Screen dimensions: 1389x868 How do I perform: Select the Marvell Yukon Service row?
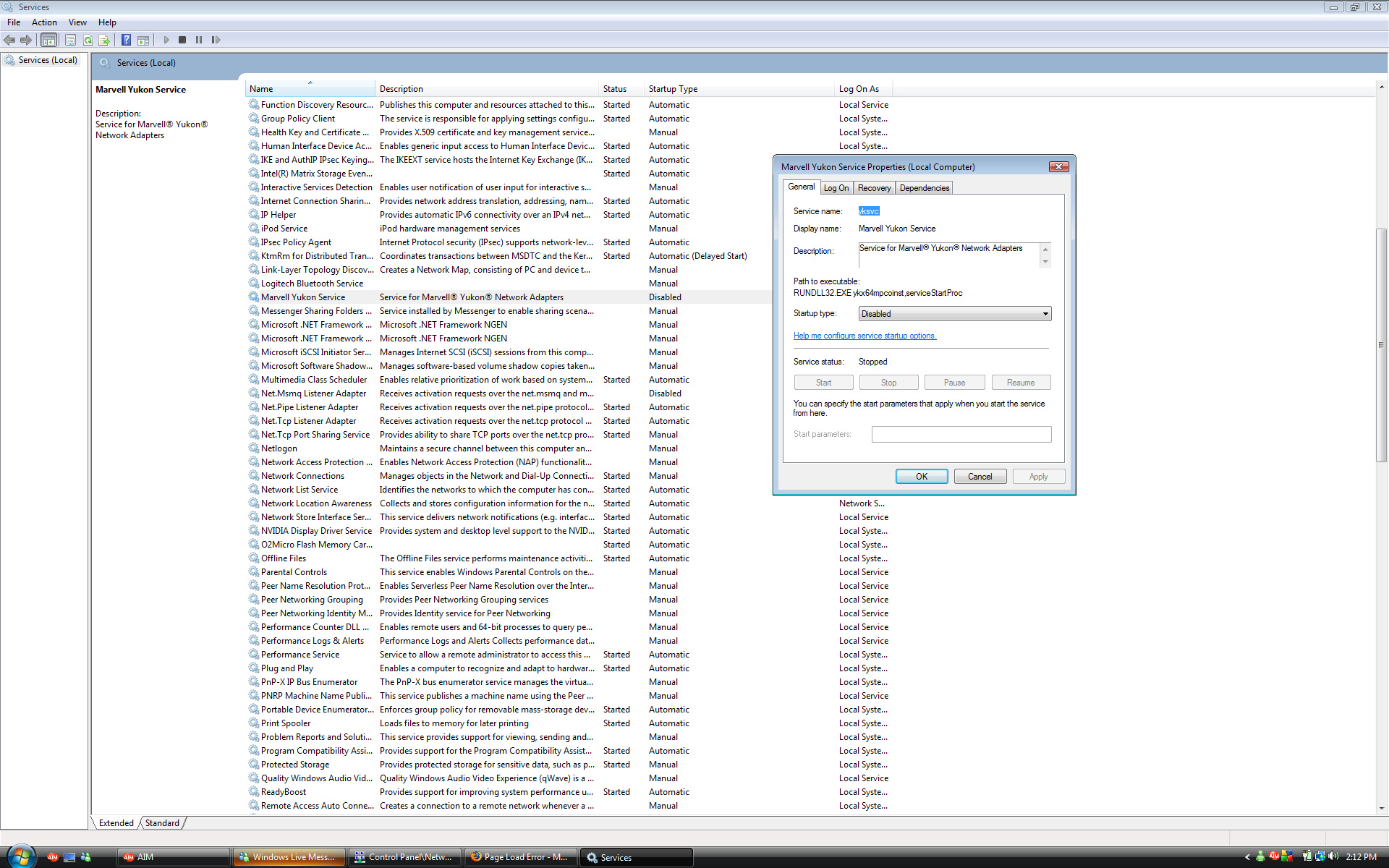(x=509, y=297)
